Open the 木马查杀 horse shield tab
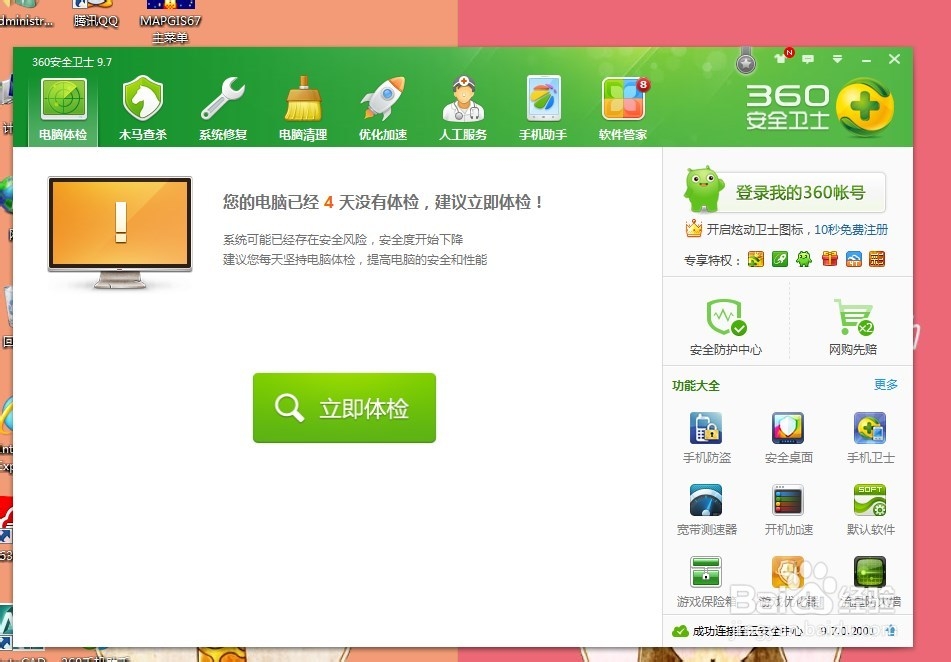 pos(143,110)
